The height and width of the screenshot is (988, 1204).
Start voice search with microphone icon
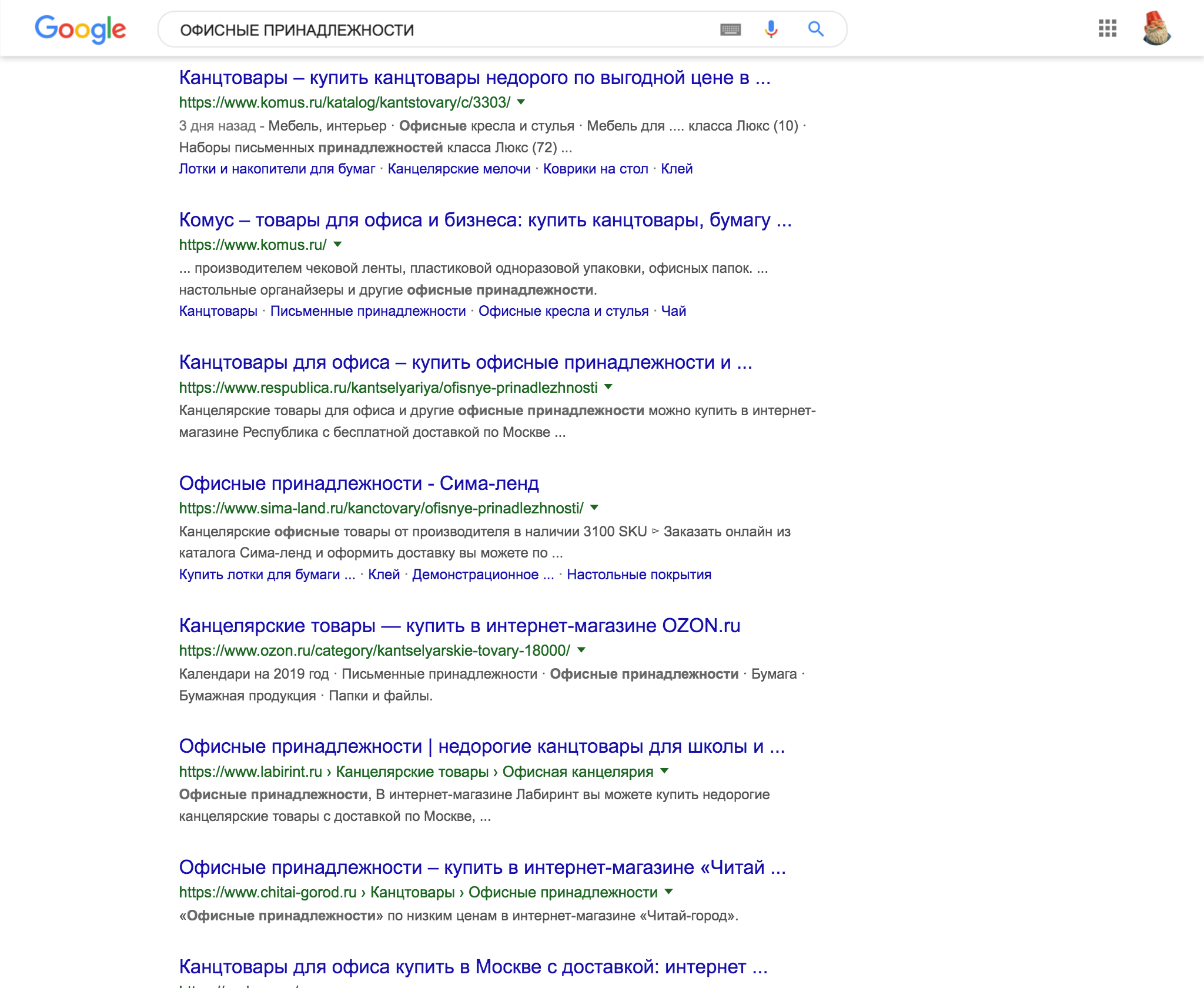771,29
